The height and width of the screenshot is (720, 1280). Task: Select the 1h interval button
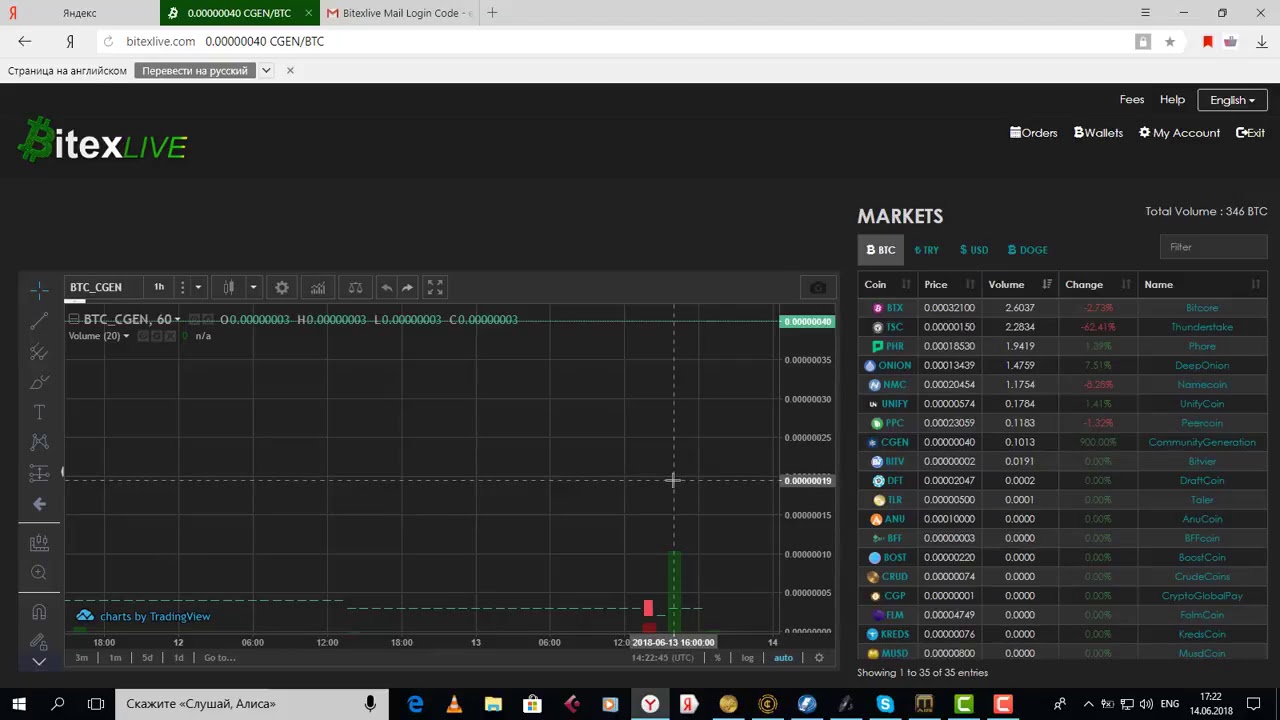[159, 287]
